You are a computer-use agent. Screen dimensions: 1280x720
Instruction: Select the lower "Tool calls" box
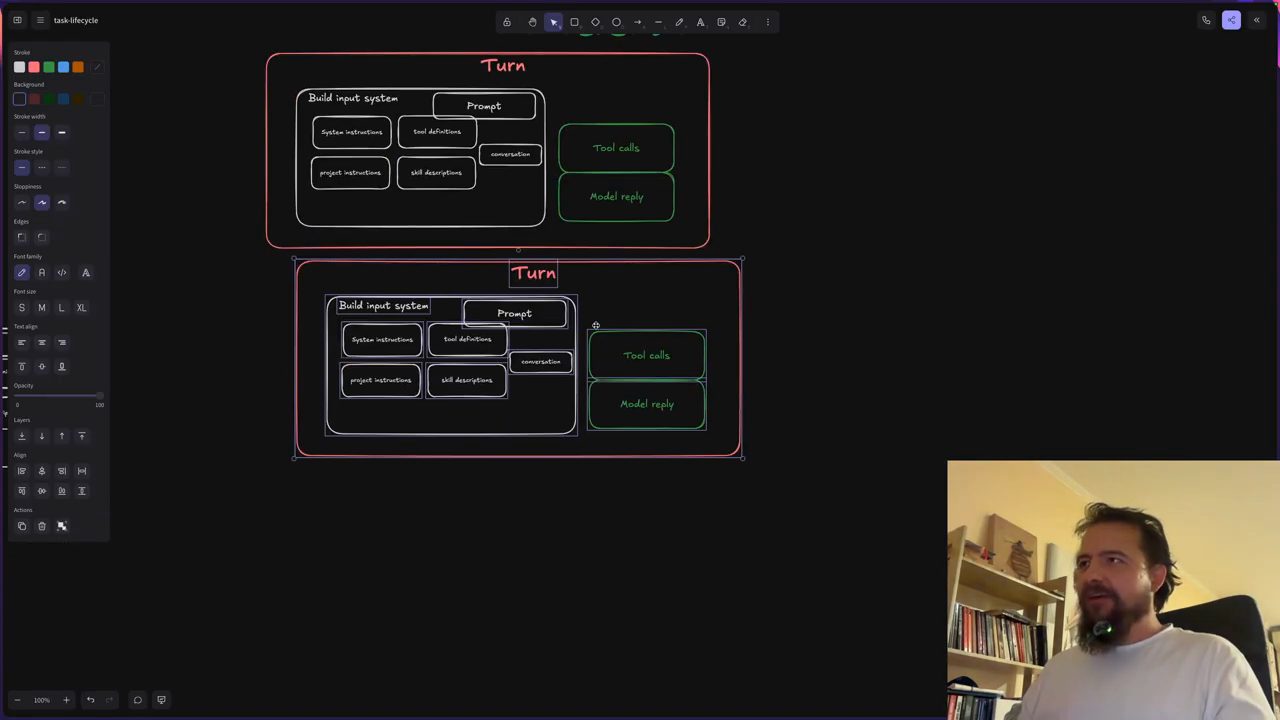pos(647,355)
